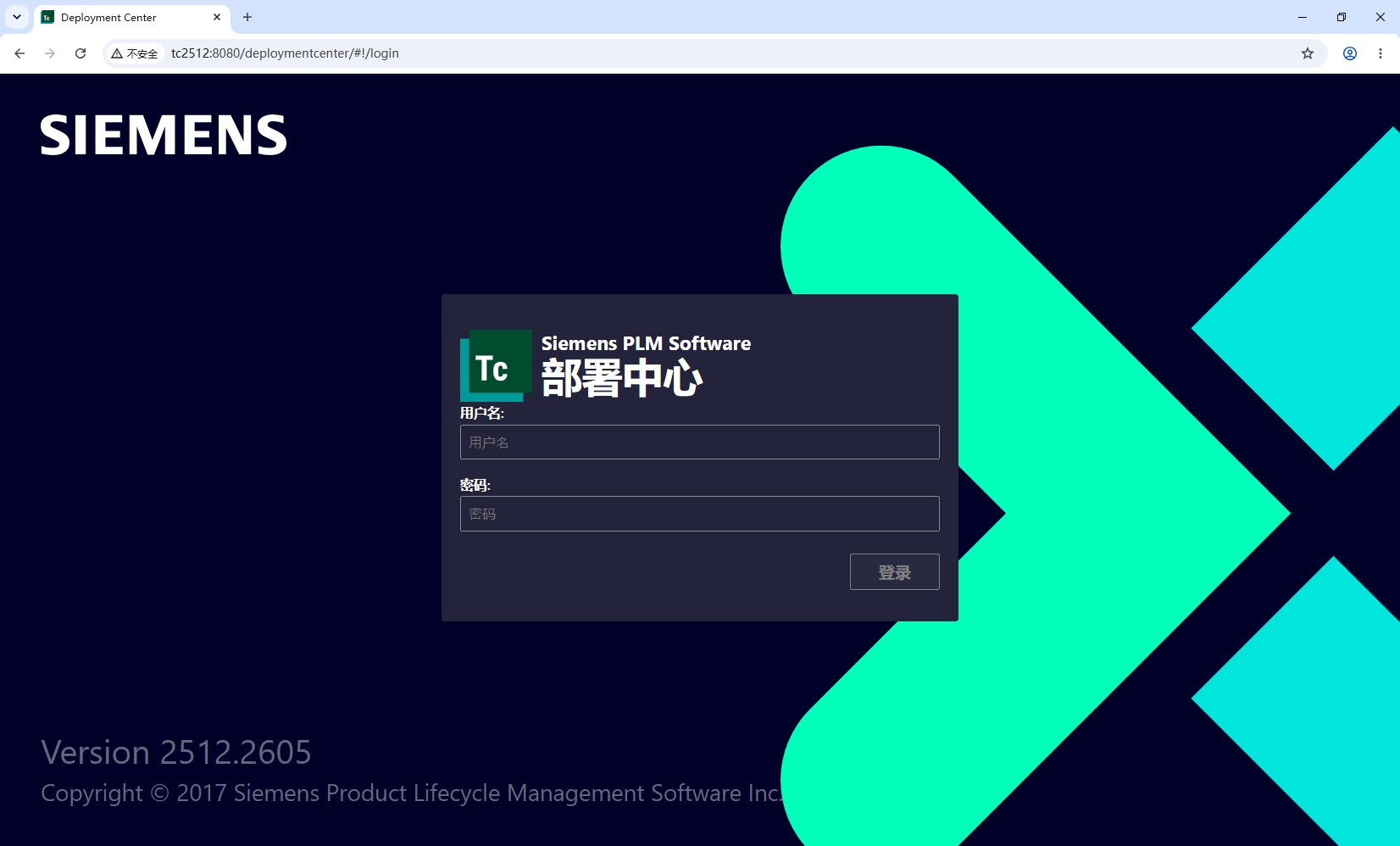Open the Chrome three-dot menu
Screen dimensions: 1400x846
(x=1381, y=53)
